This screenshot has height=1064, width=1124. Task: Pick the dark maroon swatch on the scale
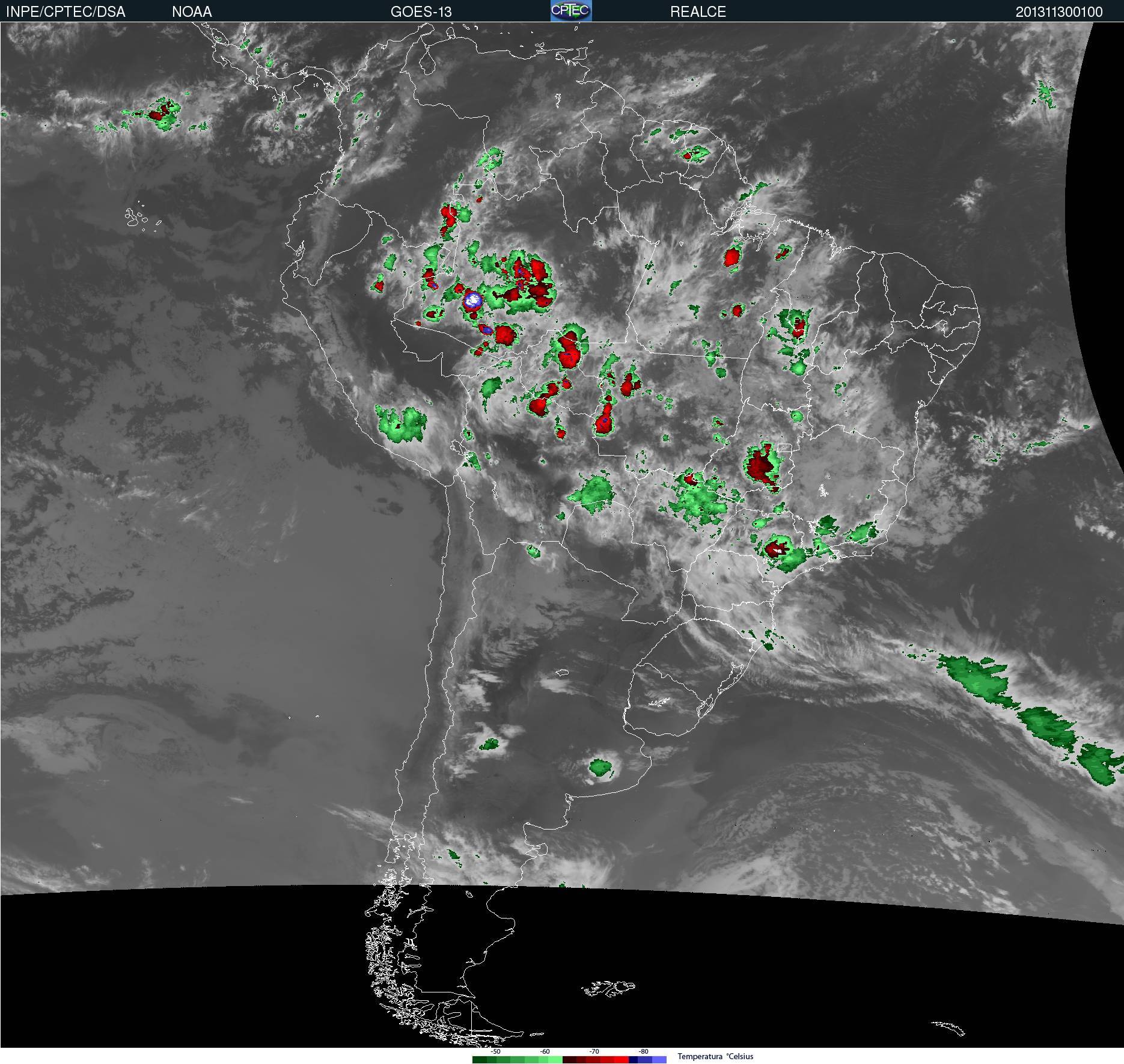pyautogui.click(x=569, y=1060)
